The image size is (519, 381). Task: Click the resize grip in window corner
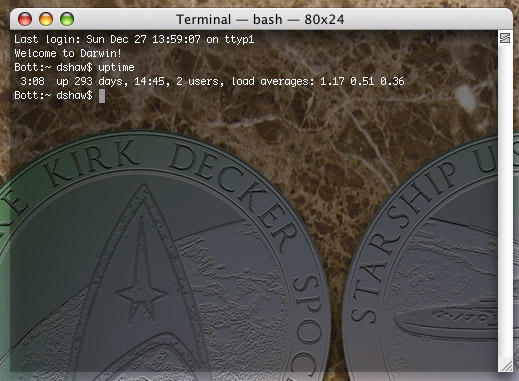pyautogui.click(x=507, y=366)
